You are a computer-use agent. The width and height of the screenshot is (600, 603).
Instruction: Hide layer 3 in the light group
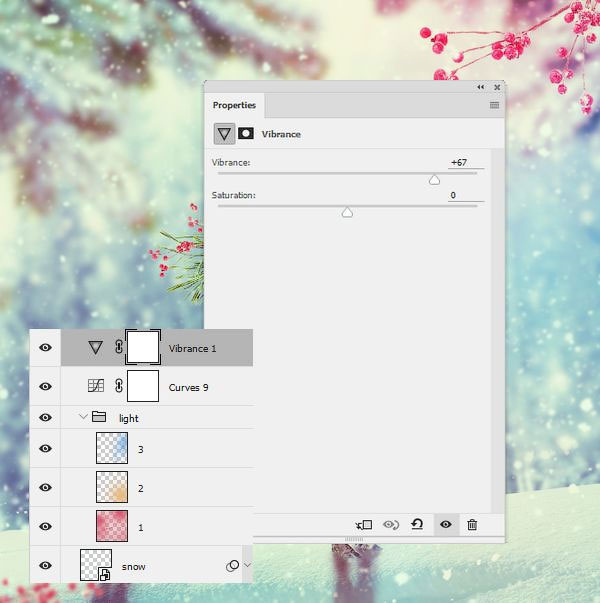(x=45, y=448)
